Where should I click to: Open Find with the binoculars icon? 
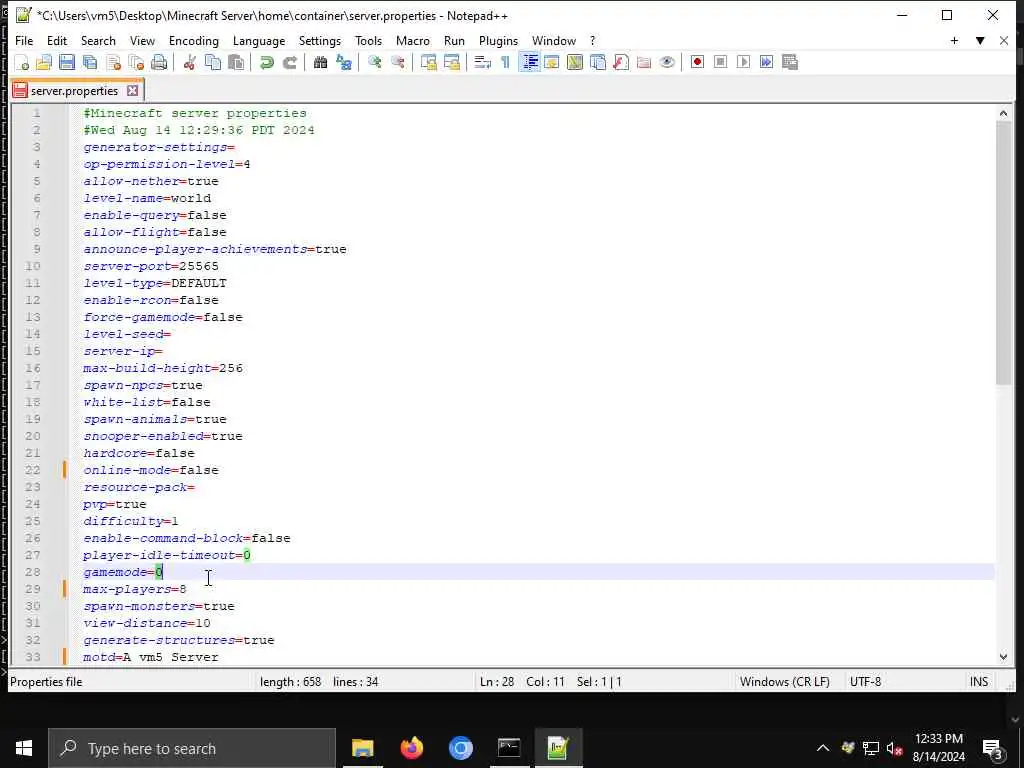(320, 62)
